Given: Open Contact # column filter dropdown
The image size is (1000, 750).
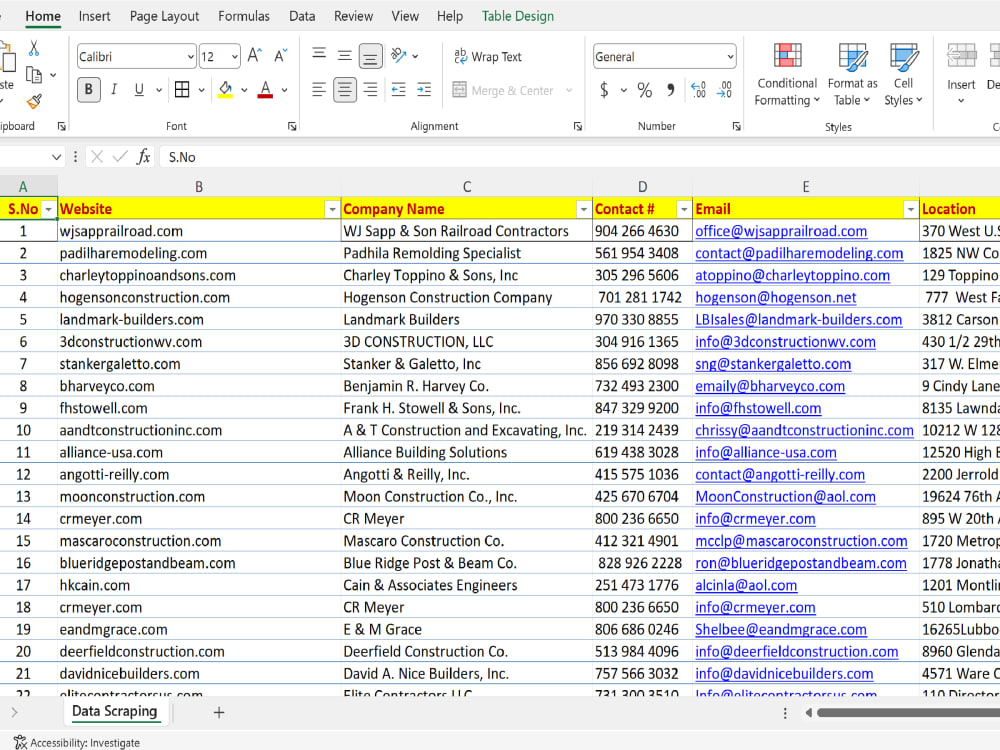Looking at the screenshot, I should coord(684,209).
